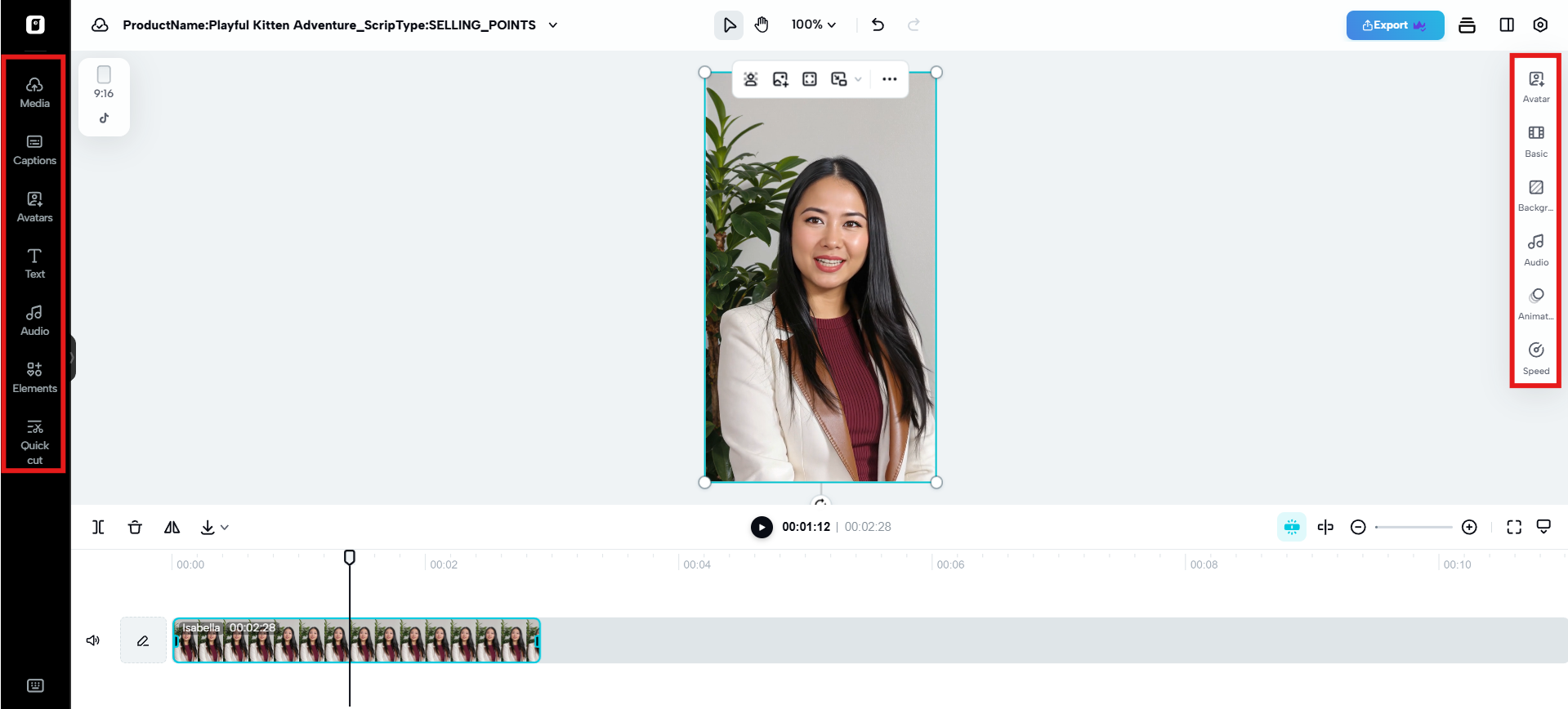Open the Captions panel
This screenshot has height=709, width=1568.
(34, 149)
